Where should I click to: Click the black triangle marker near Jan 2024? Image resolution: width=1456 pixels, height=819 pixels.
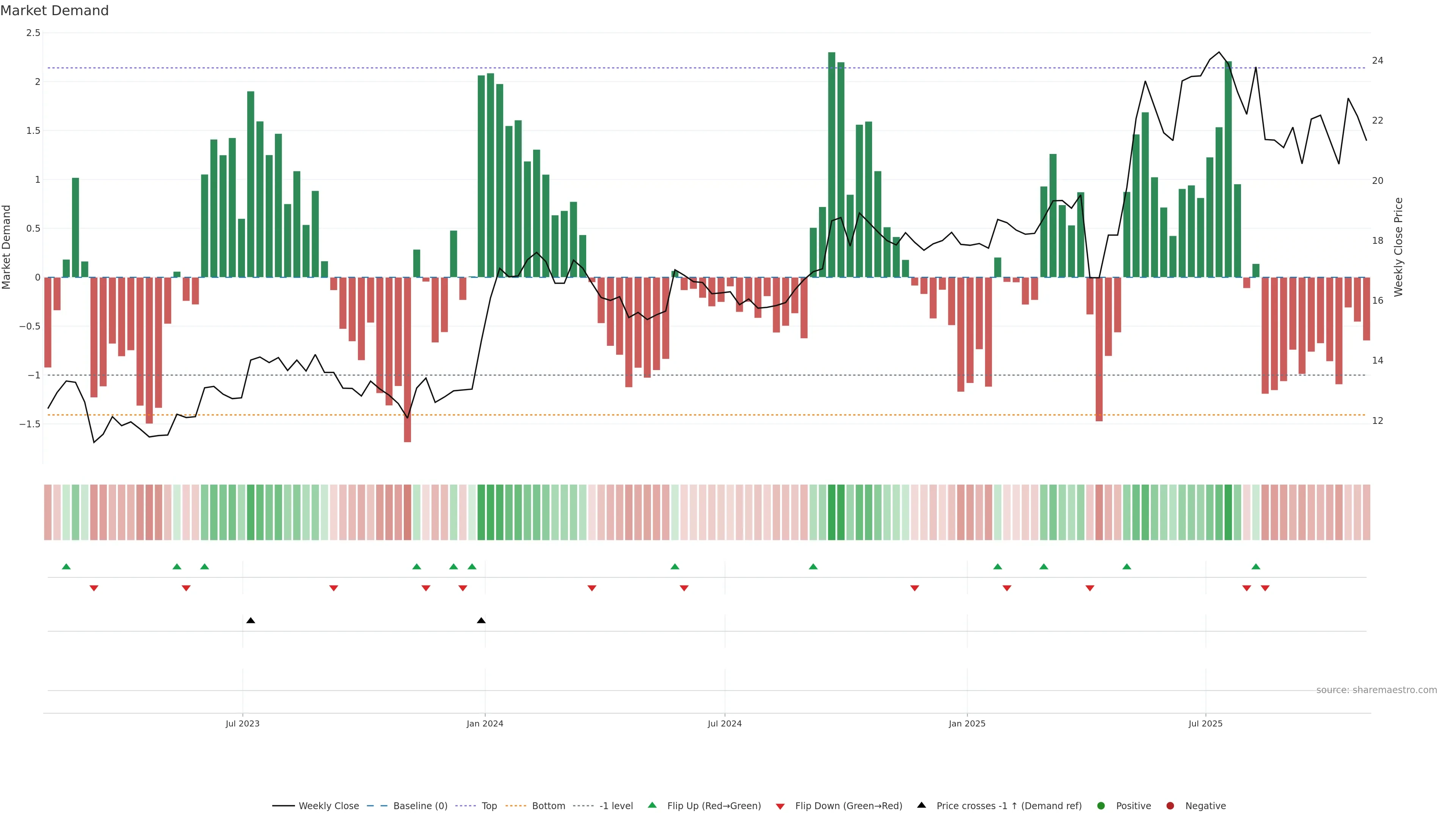[481, 621]
